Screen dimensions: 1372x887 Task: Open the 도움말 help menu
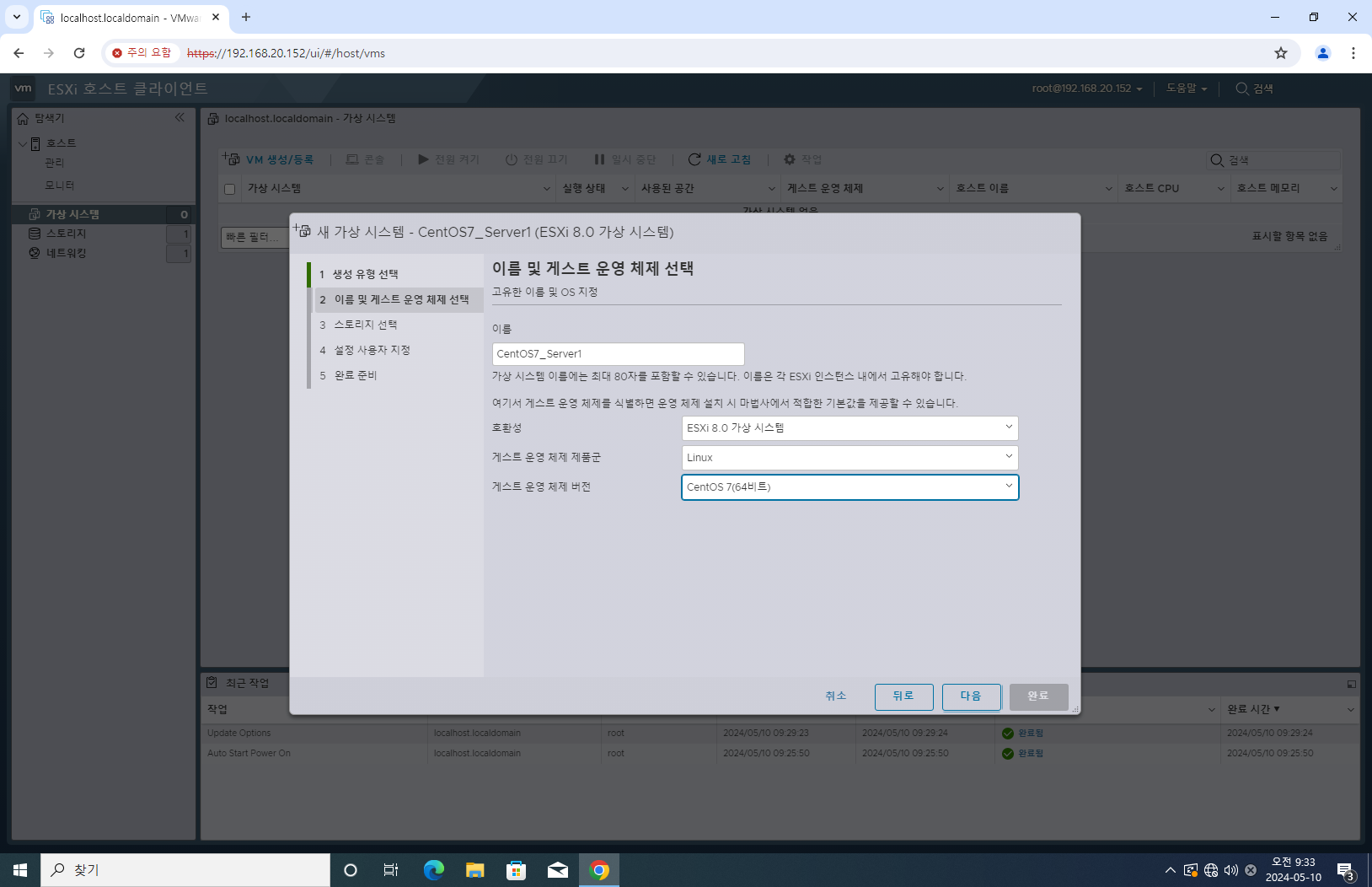(1187, 89)
